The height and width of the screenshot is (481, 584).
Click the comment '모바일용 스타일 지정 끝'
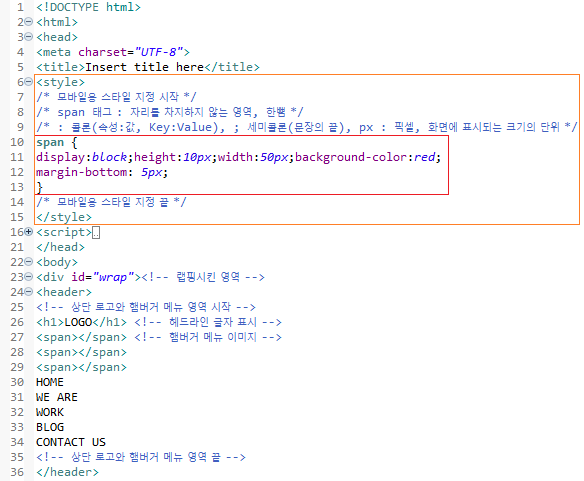[x=111, y=202]
